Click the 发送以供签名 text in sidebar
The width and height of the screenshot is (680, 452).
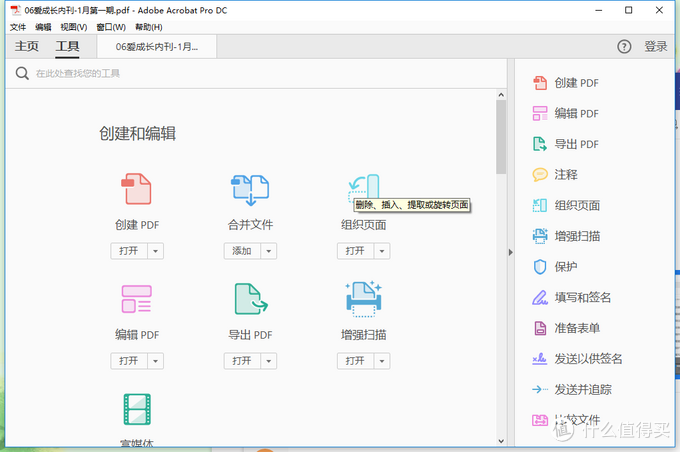[588, 359]
